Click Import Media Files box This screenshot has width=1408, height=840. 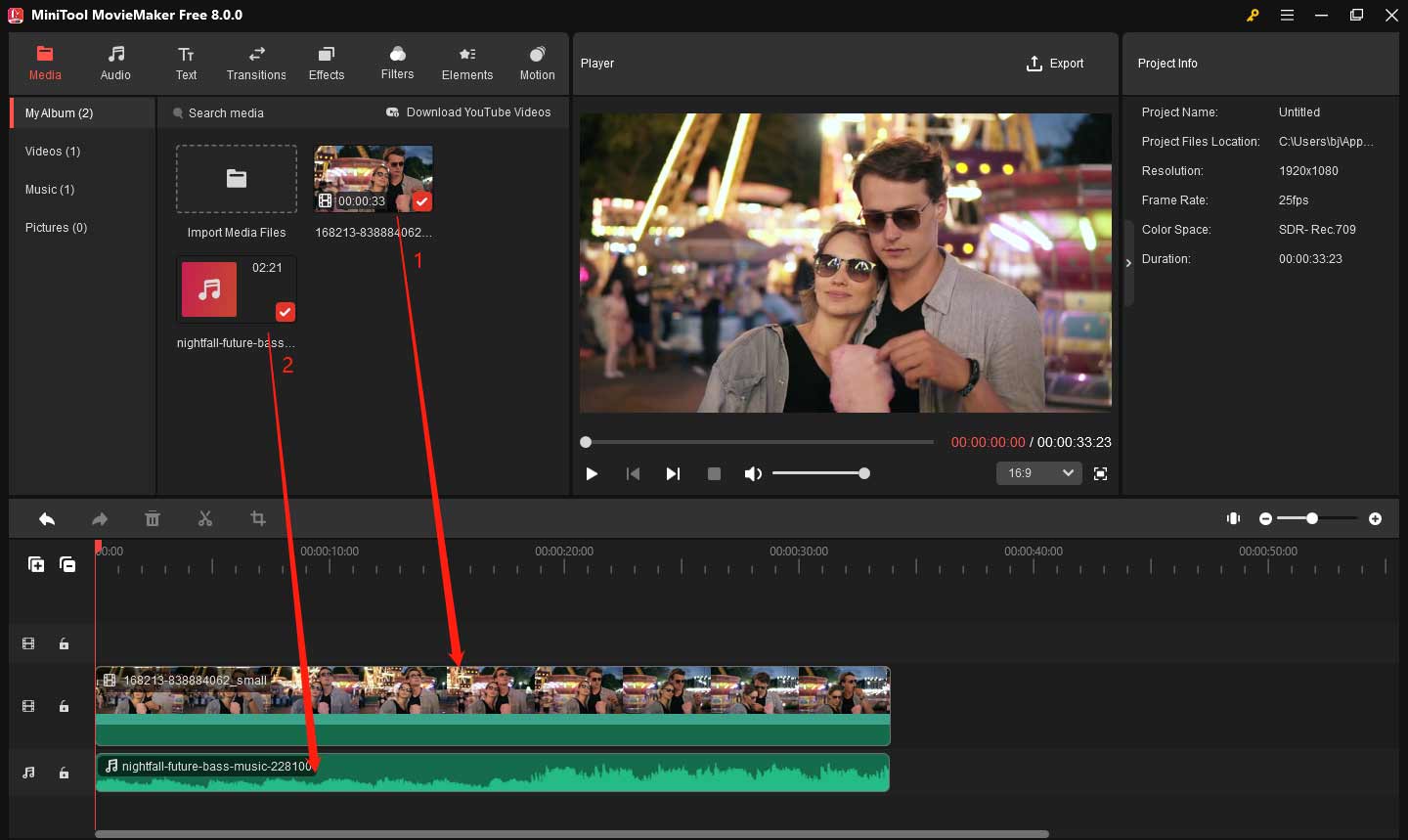click(x=237, y=179)
